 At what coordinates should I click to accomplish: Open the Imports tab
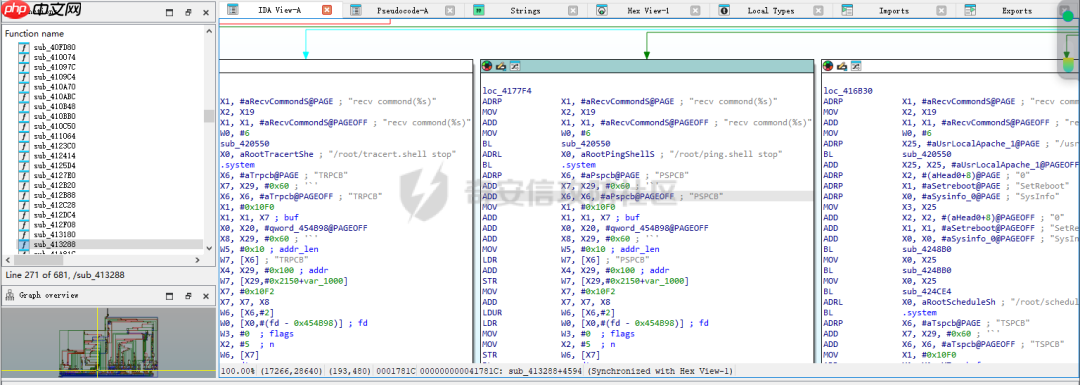pos(893,11)
